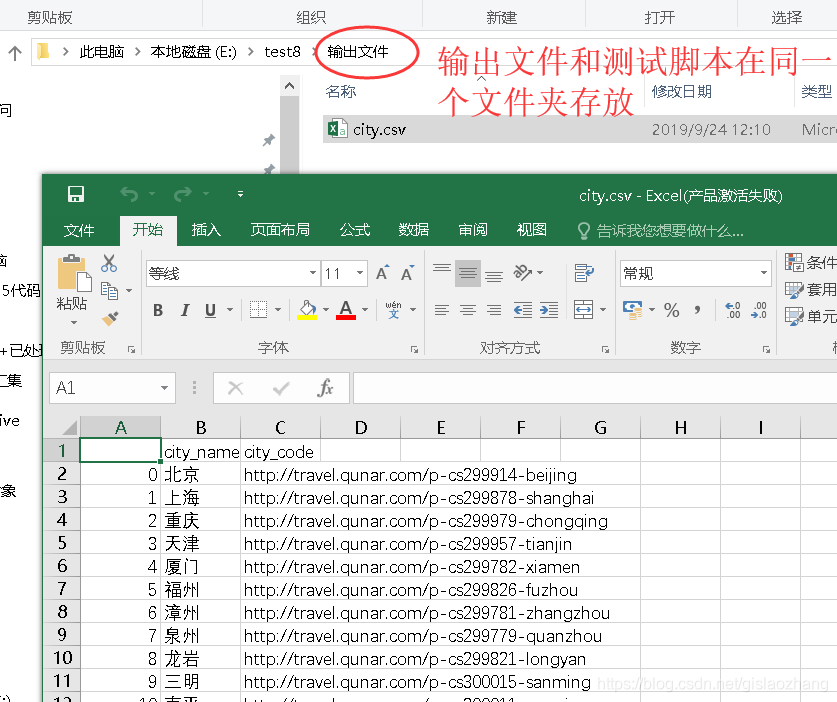The height and width of the screenshot is (702, 837).
Task: Switch to the 审阅 ribbon tab
Action: pyautogui.click(x=473, y=230)
